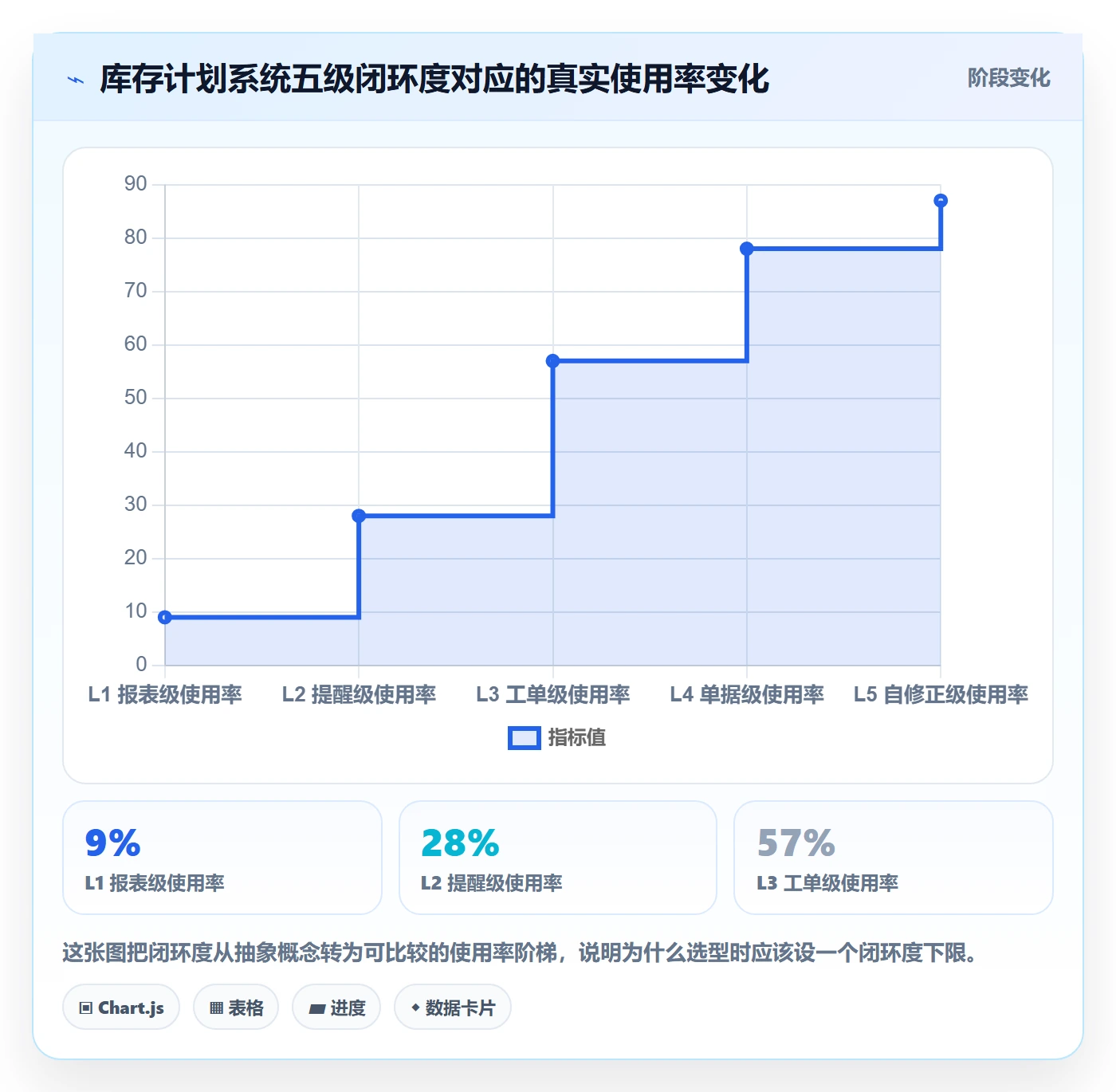The image size is (1116, 1092).
Task: Click the L3 工单级使用率 axis label
Action: 552,695
